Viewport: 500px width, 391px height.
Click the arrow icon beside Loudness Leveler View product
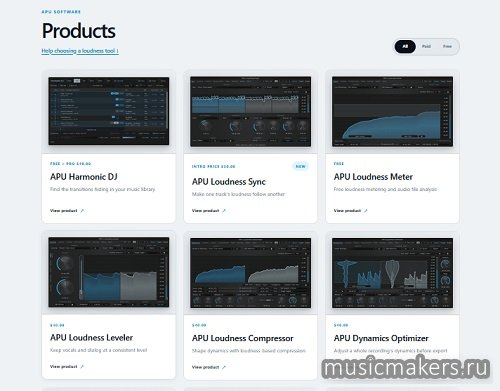click(x=82, y=367)
